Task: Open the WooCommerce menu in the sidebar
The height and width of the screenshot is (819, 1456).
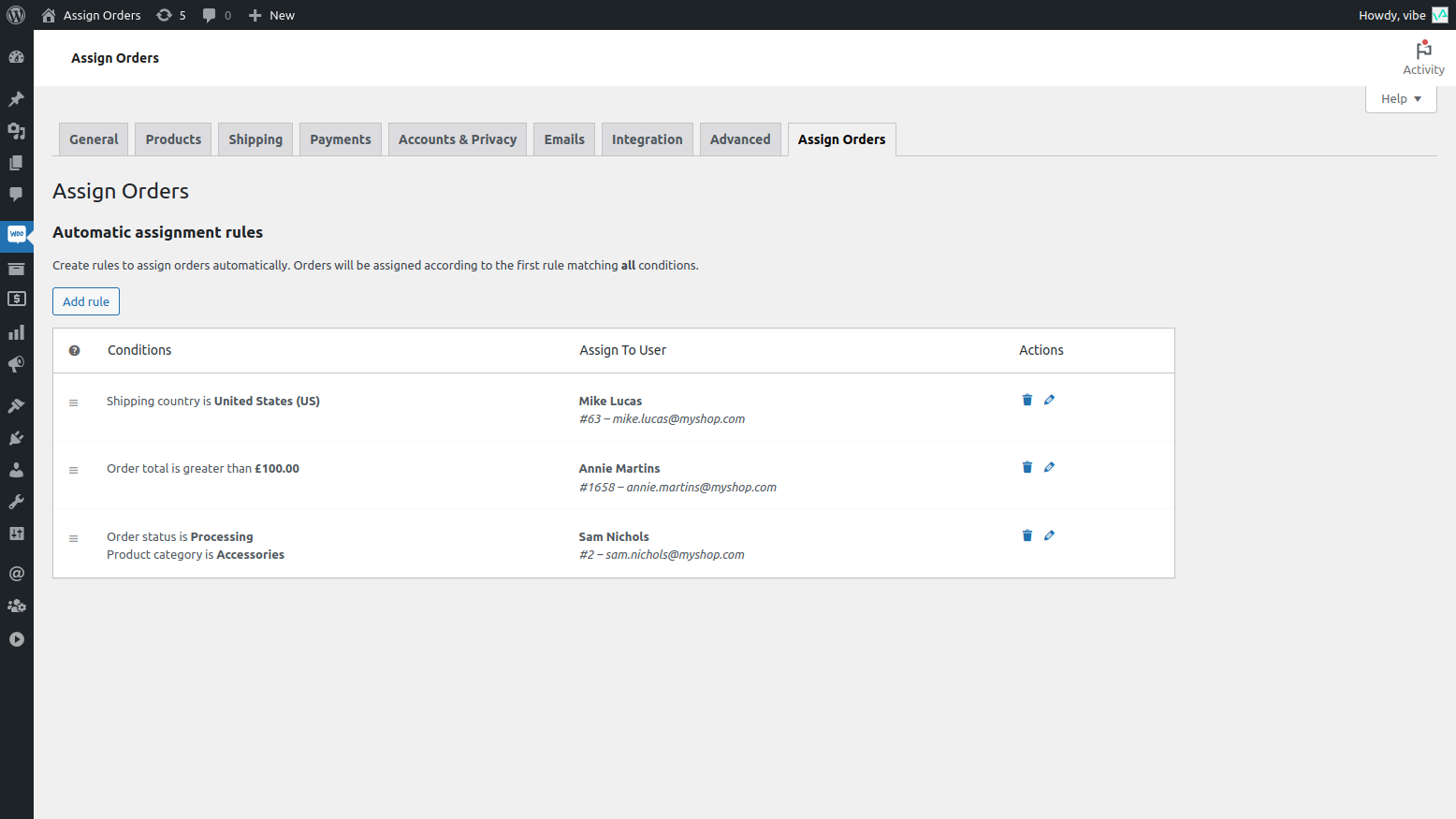Action: 16,236
